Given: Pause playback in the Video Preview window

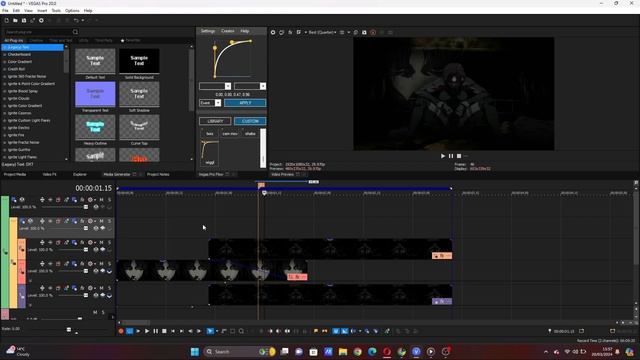Looking at the screenshot, I should pyautogui.click(x=451, y=156).
